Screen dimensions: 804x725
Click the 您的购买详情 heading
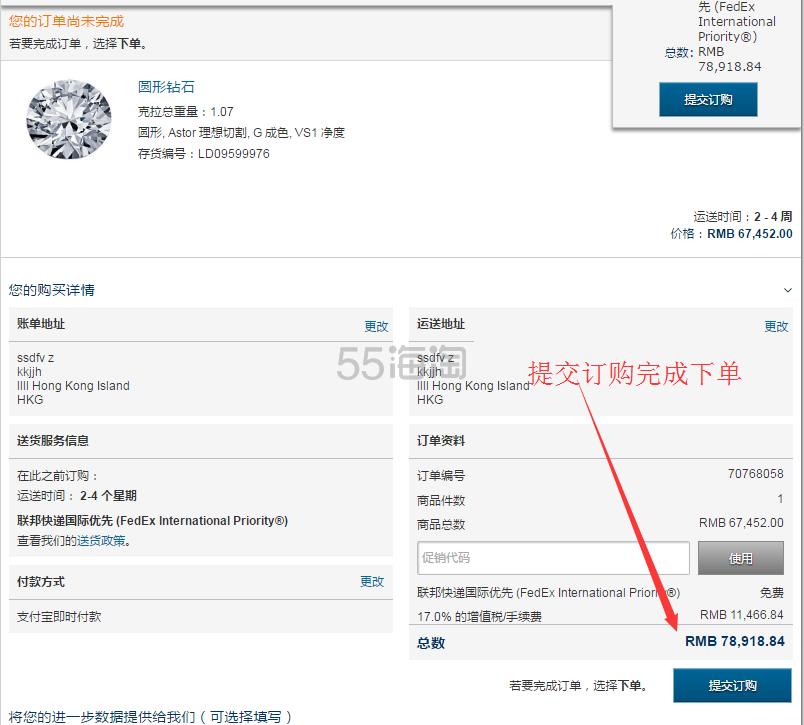pyautogui.click(x=52, y=290)
